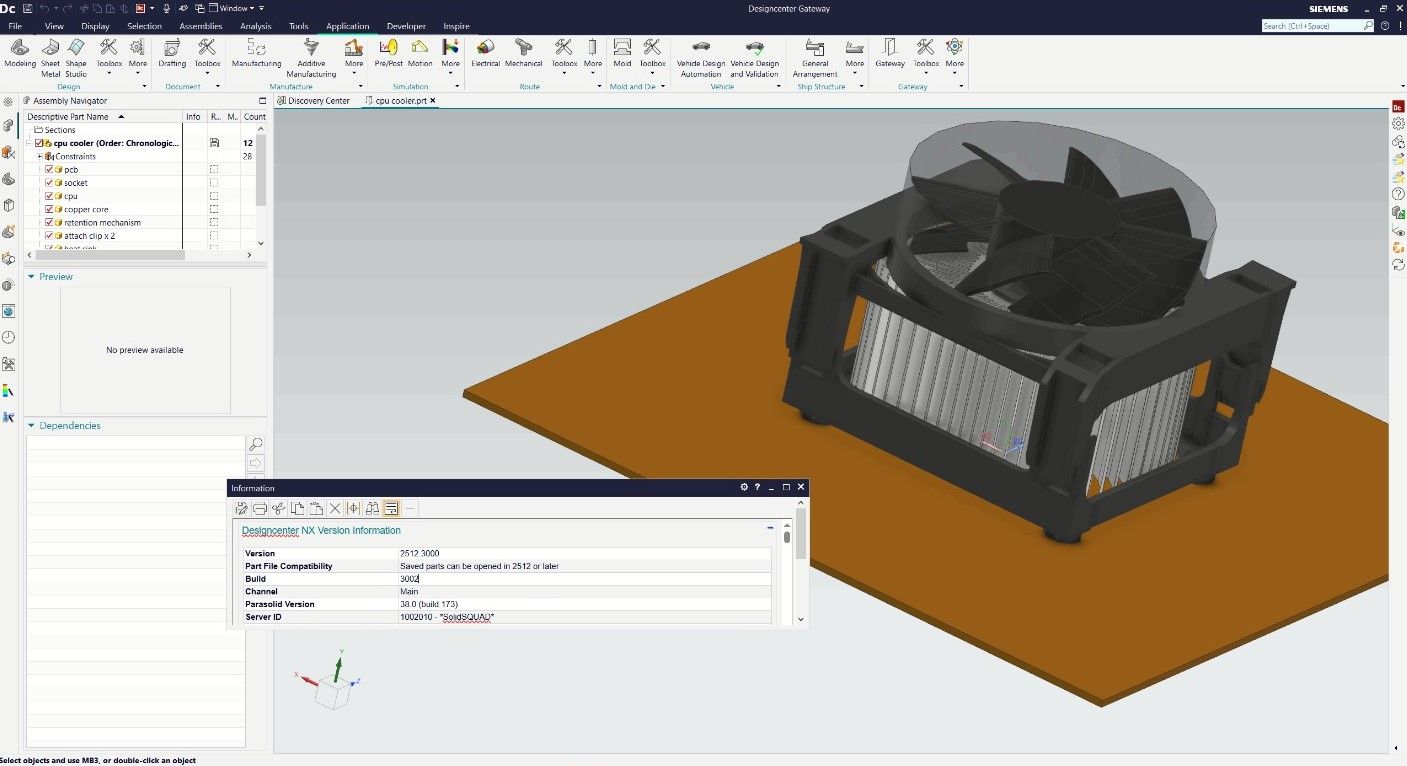Launch the Shape Studio tool
The height and width of the screenshot is (766, 1407).
pyautogui.click(x=75, y=54)
